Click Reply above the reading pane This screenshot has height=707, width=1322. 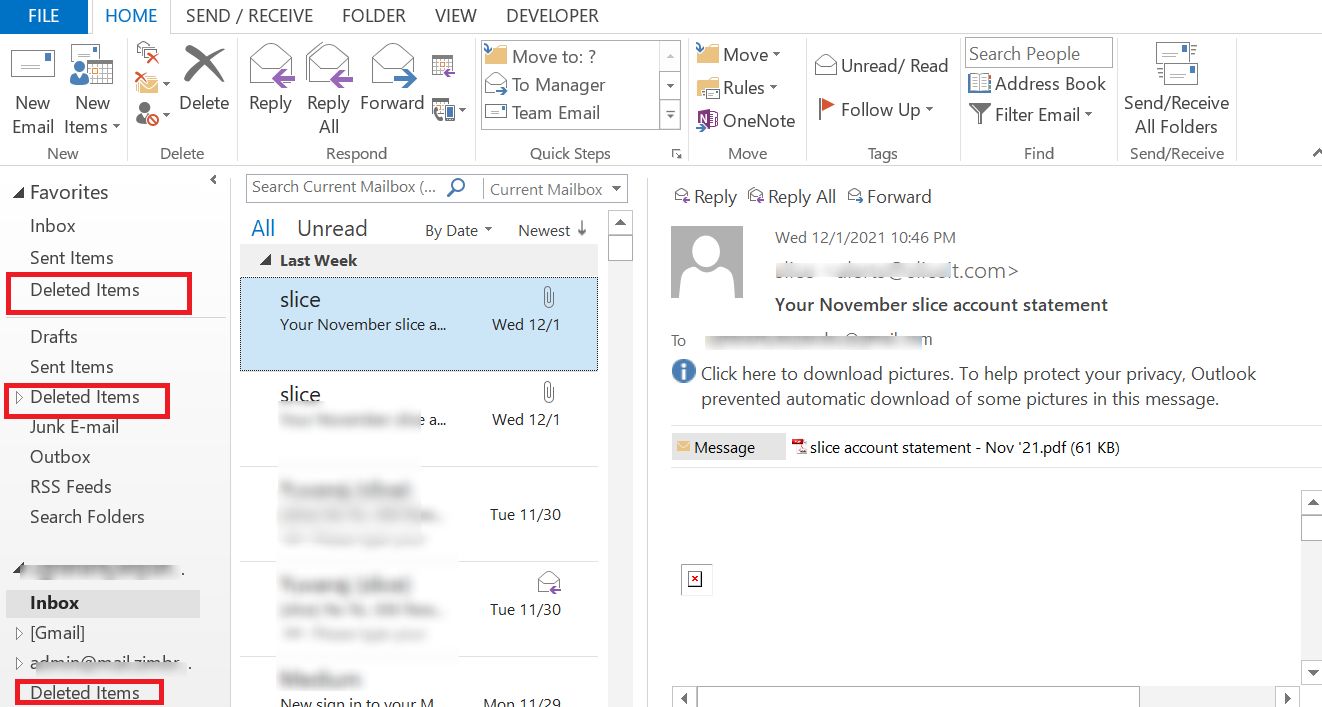pos(705,196)
